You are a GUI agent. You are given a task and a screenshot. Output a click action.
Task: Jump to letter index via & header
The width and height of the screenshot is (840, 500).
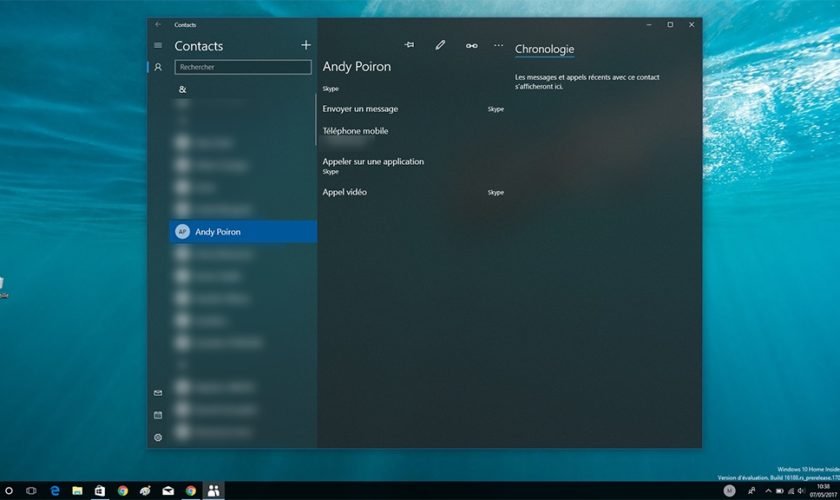(x=182, y=89)
